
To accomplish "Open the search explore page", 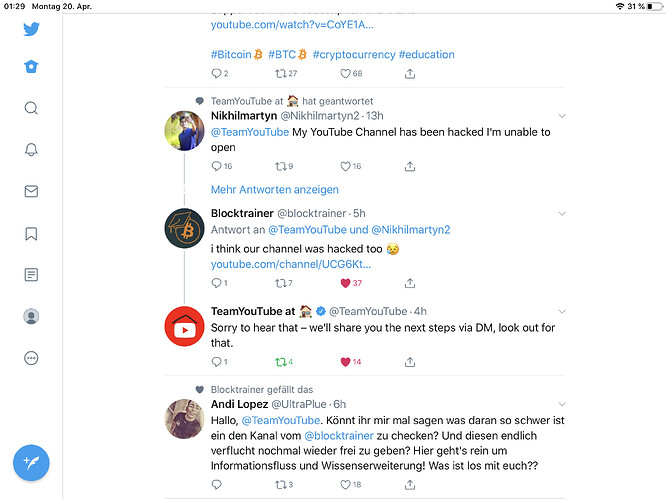I will (x=31, y=108).
